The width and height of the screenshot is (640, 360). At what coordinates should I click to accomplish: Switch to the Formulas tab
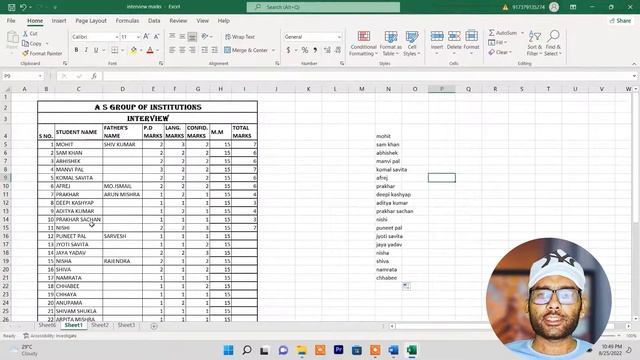(x=127, y=20)
